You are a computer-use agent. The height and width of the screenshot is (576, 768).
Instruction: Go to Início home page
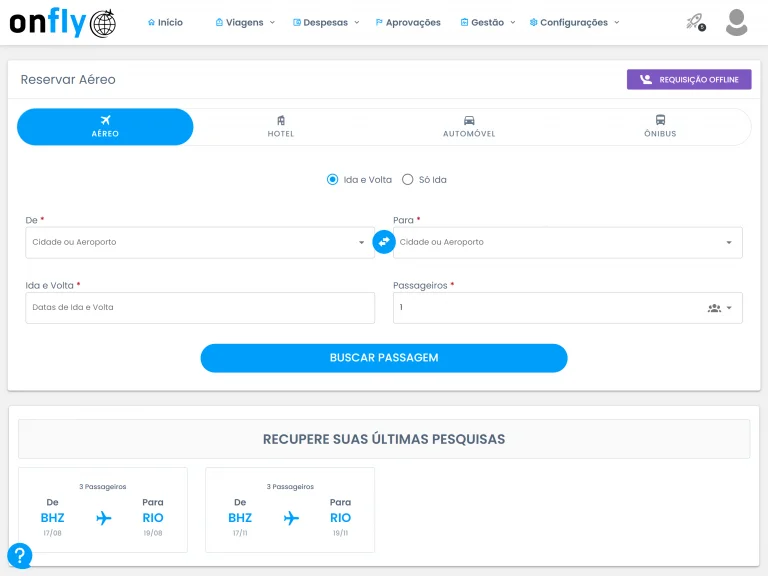pyautogui.click(x=165, y=23)
